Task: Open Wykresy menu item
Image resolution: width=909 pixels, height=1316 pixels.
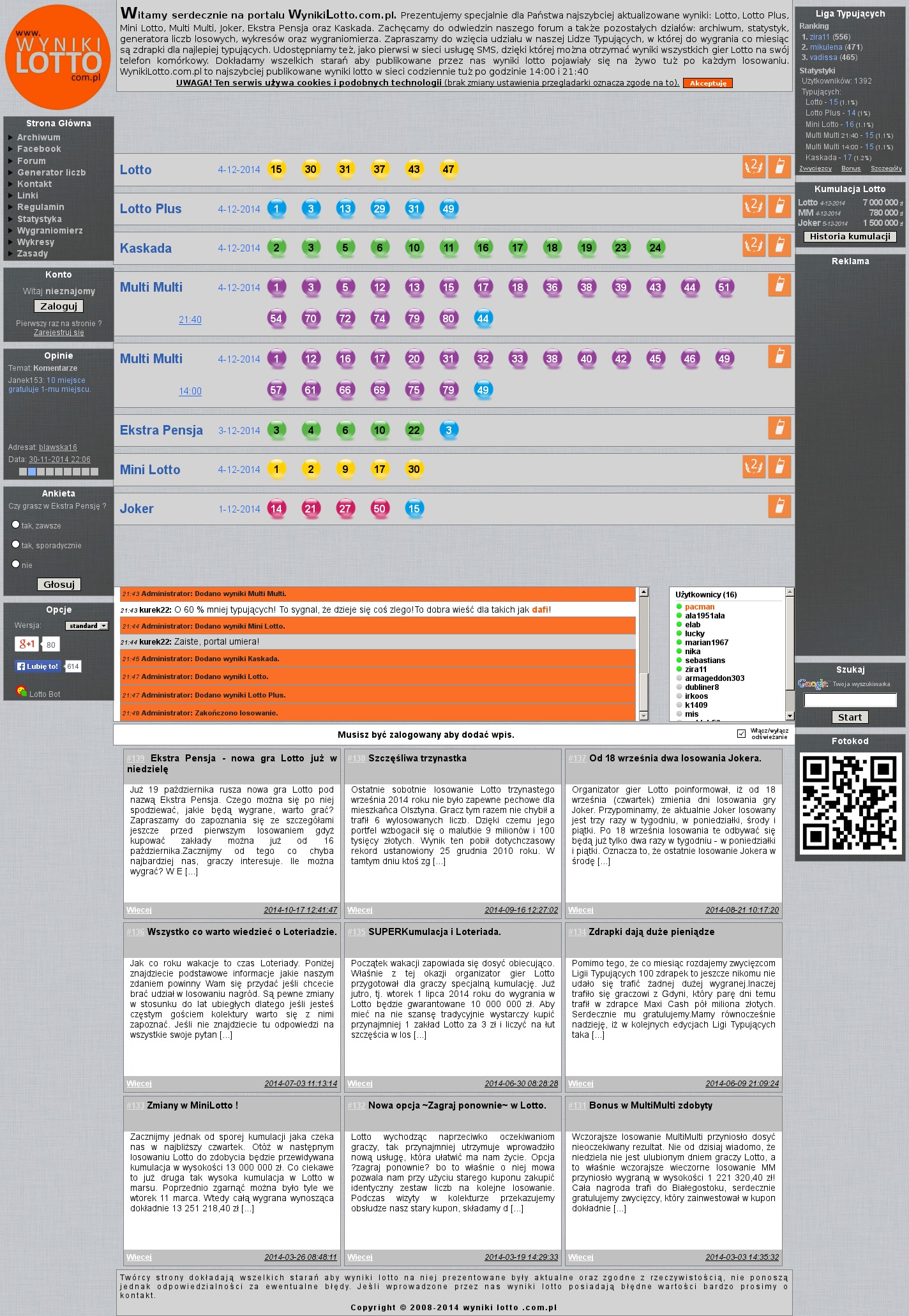Action: click(x=36, y=242)
